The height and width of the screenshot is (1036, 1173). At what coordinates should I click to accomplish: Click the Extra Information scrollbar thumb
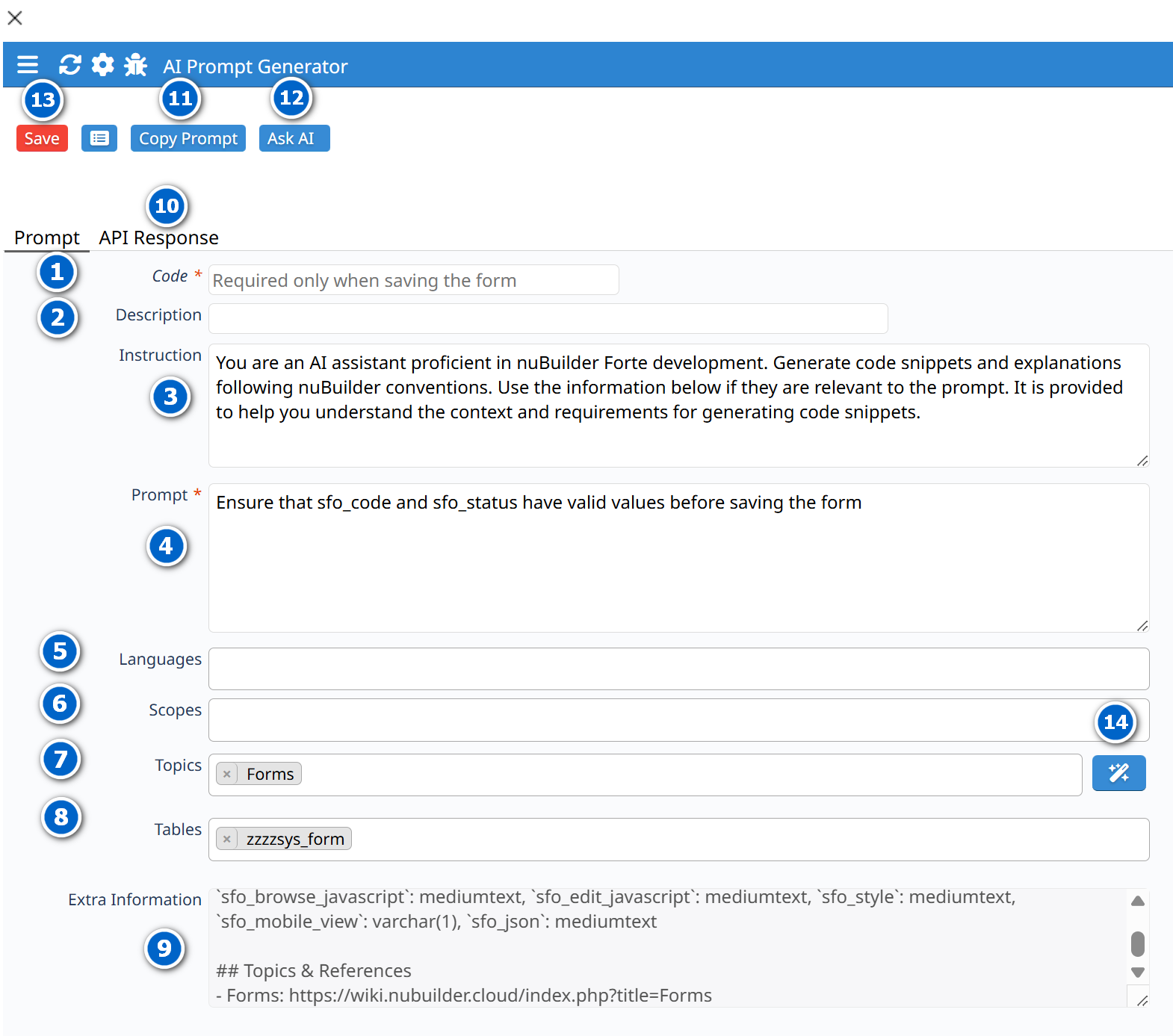tap(1138, 943)
